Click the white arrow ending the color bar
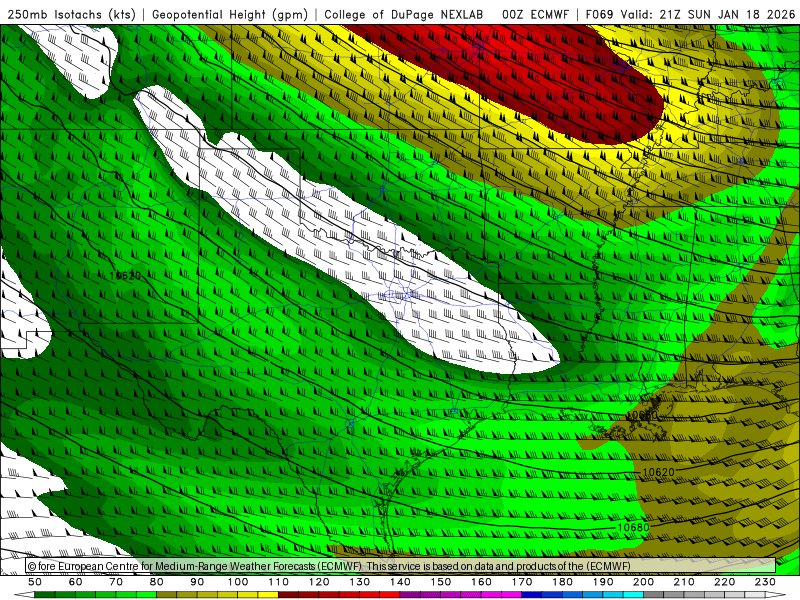 pyautogui.click(x=776, y=594)
